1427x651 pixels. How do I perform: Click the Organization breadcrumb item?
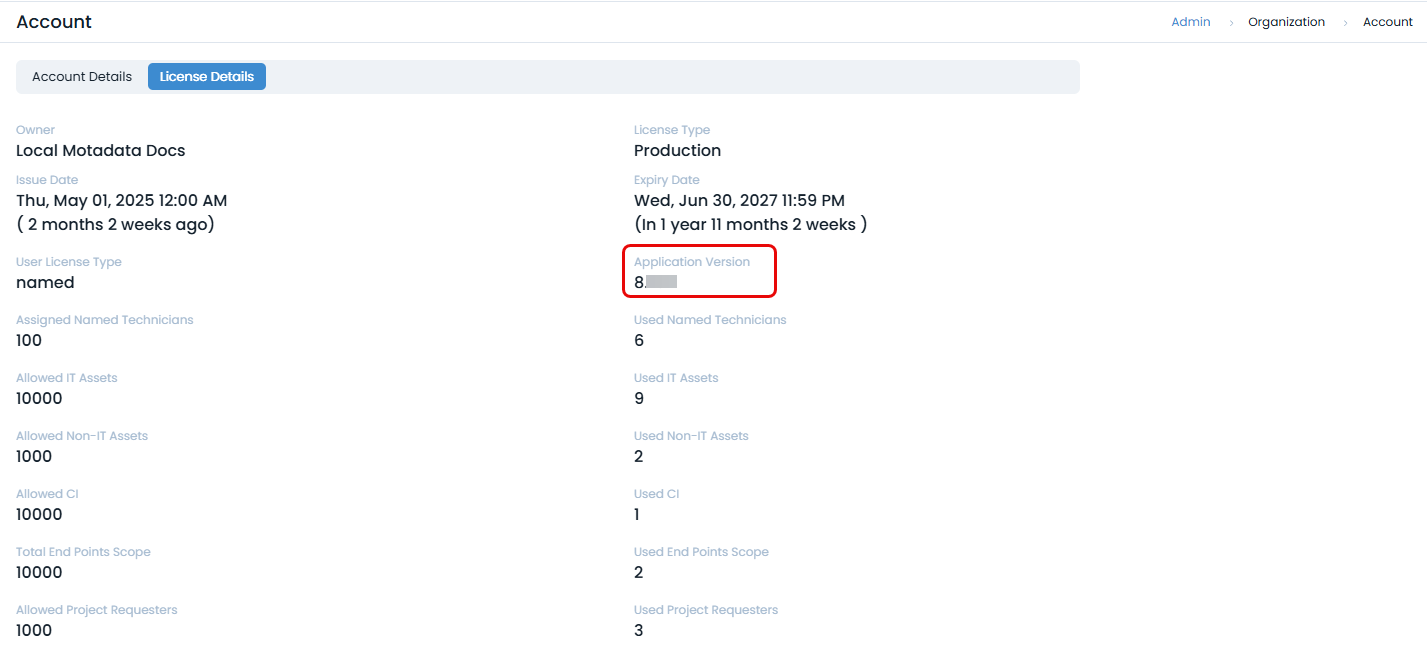tap(1286, 22)
